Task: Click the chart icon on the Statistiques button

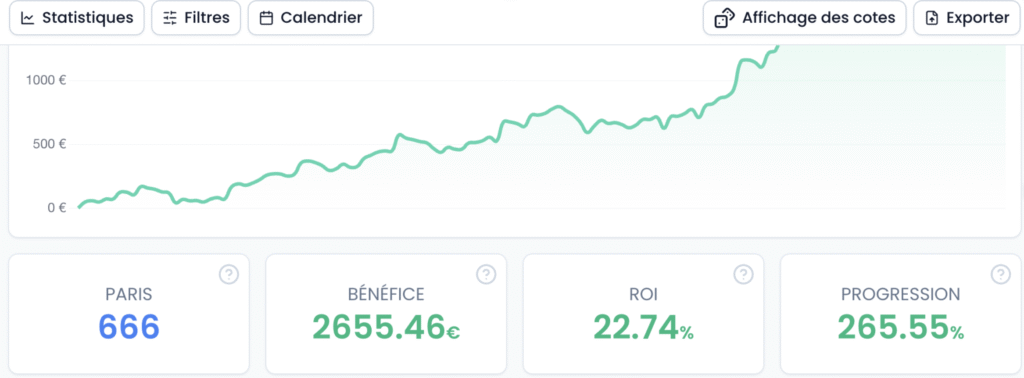Action: point(27,18)
